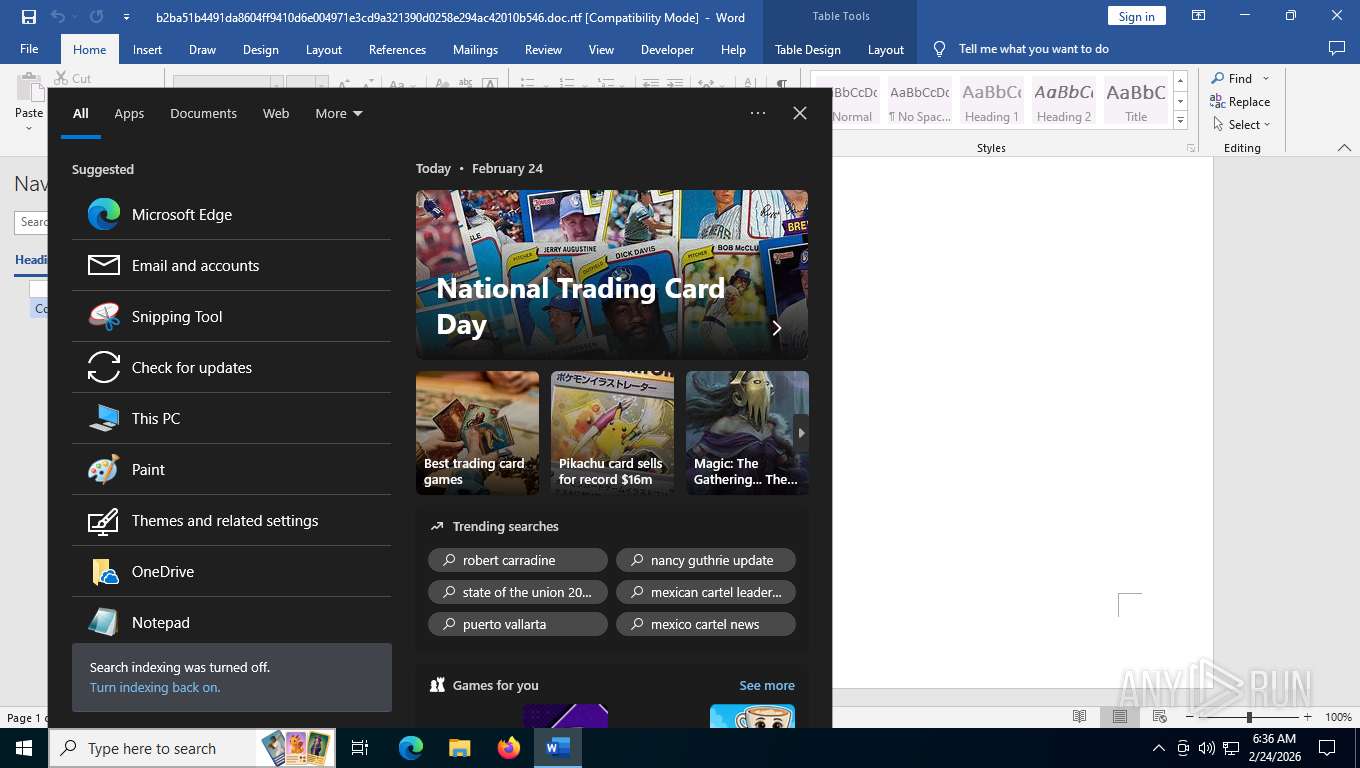Open Themes and related settings
The height and width of the screenshot is (768, 1360).
[x=231, y=520]
